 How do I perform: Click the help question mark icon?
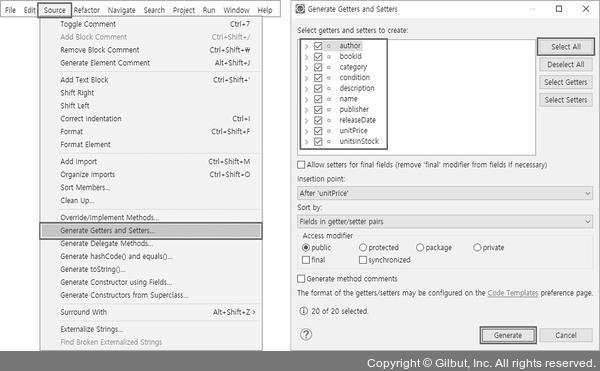coord(306,335)
